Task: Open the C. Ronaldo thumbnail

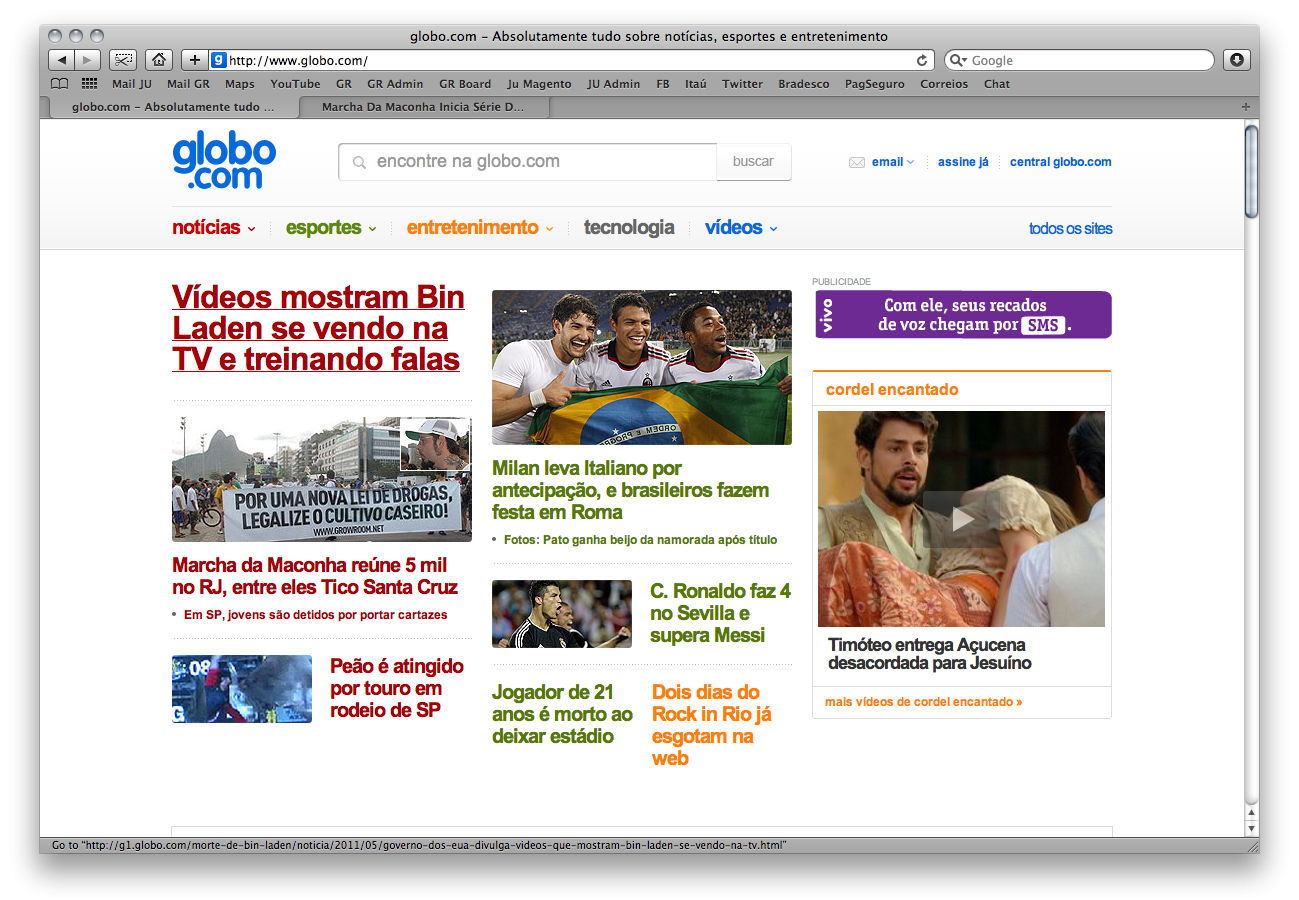Action: [562, 614]
